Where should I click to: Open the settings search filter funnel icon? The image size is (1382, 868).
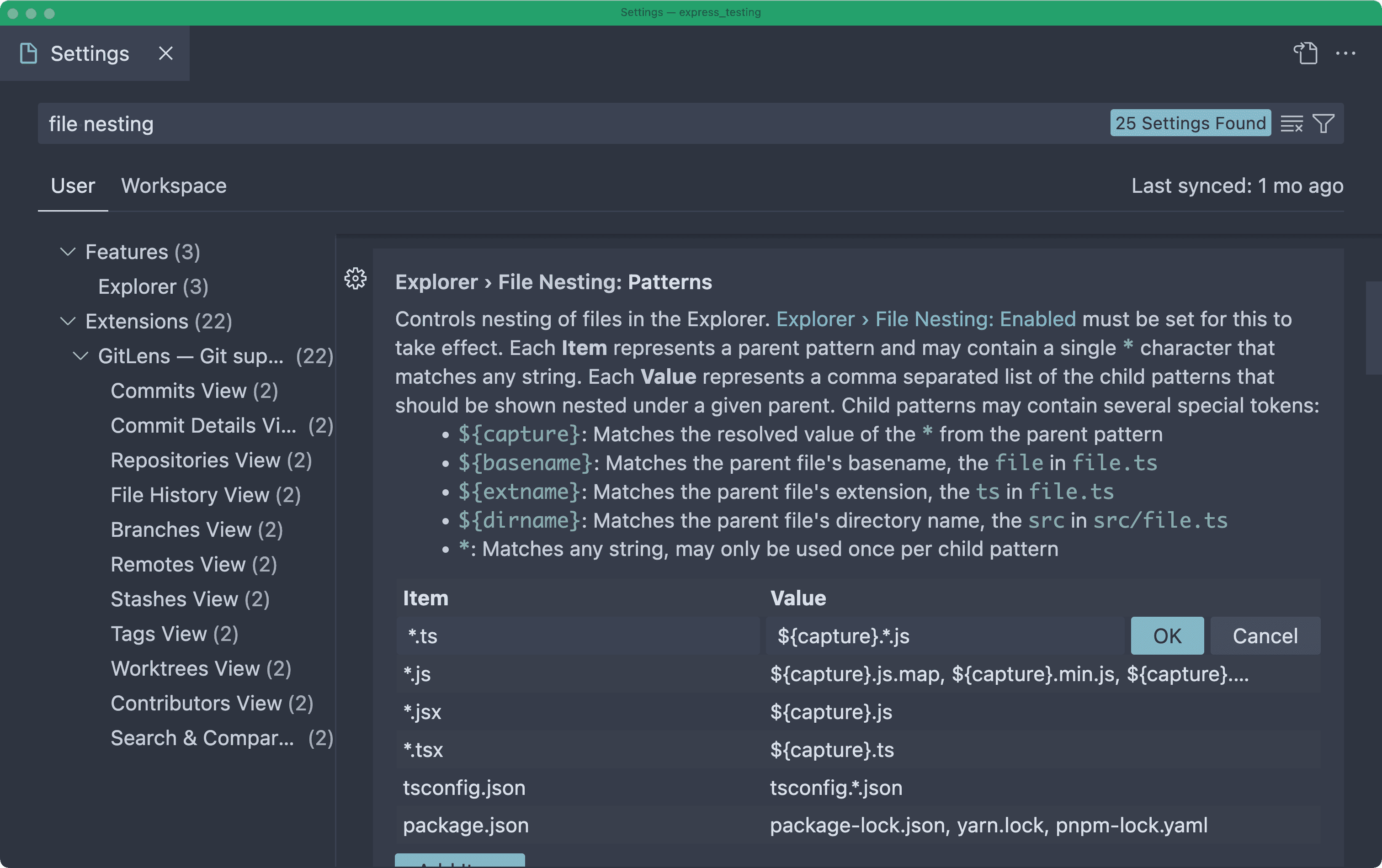coord(1324,123)
